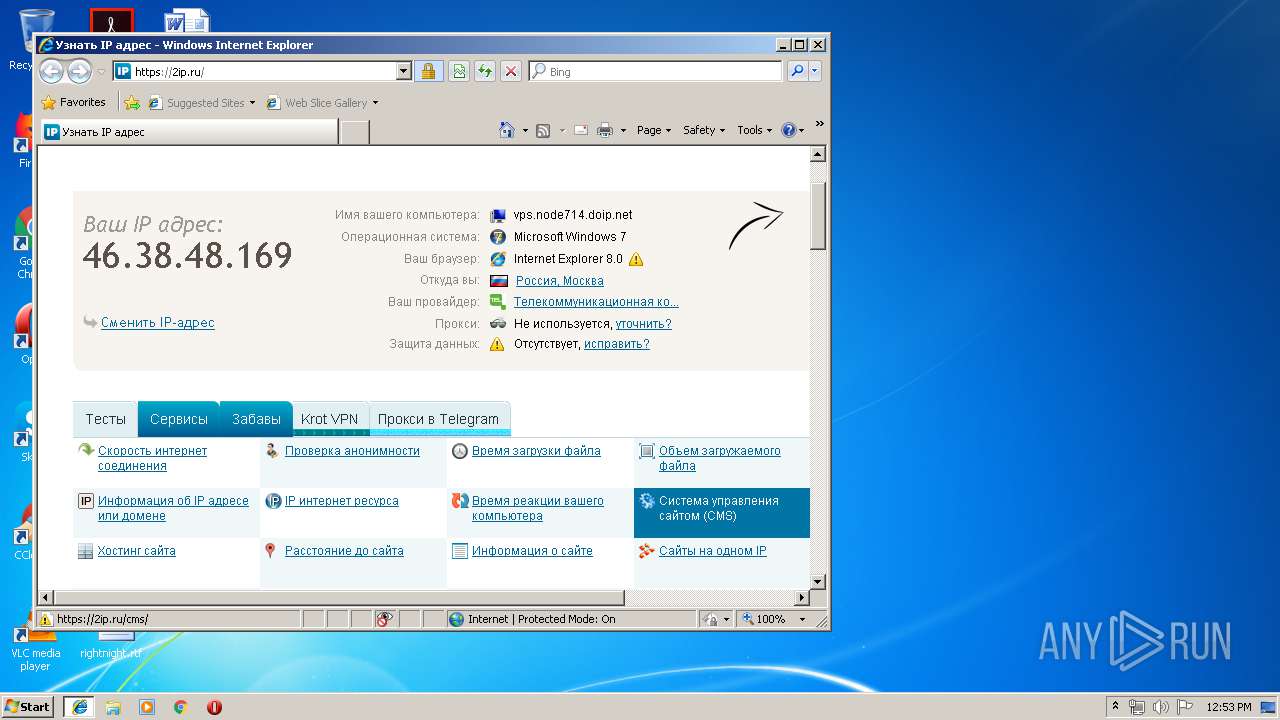
Task: Click the security lock icon
Action: coord(428,71)
